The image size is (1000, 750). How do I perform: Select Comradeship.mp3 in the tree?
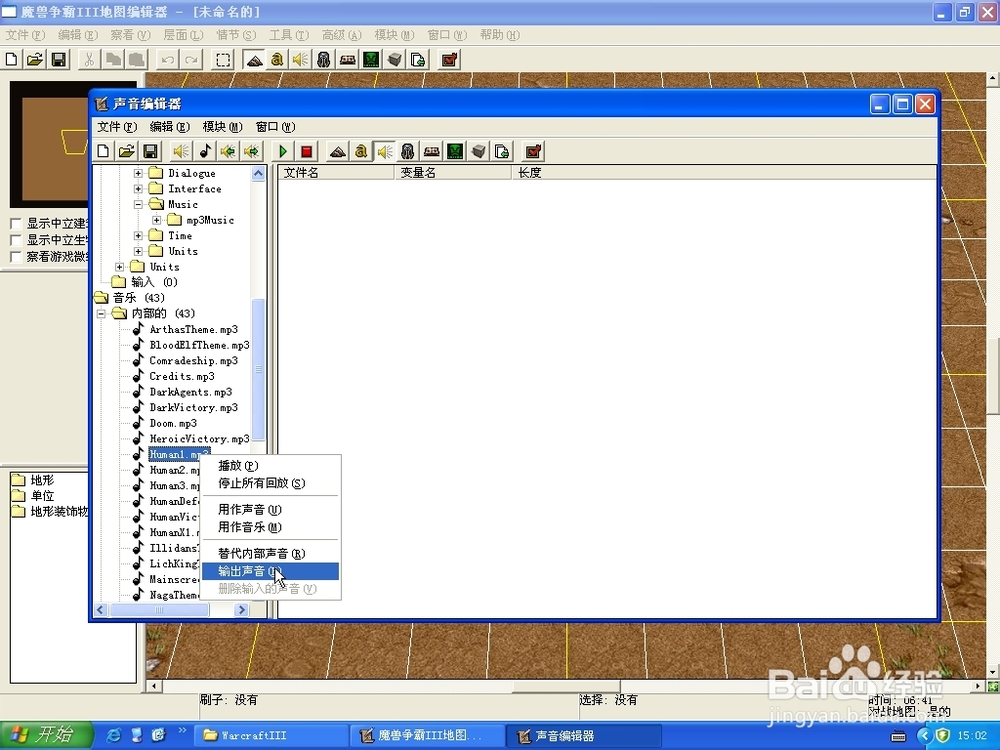tap(193, 361)
